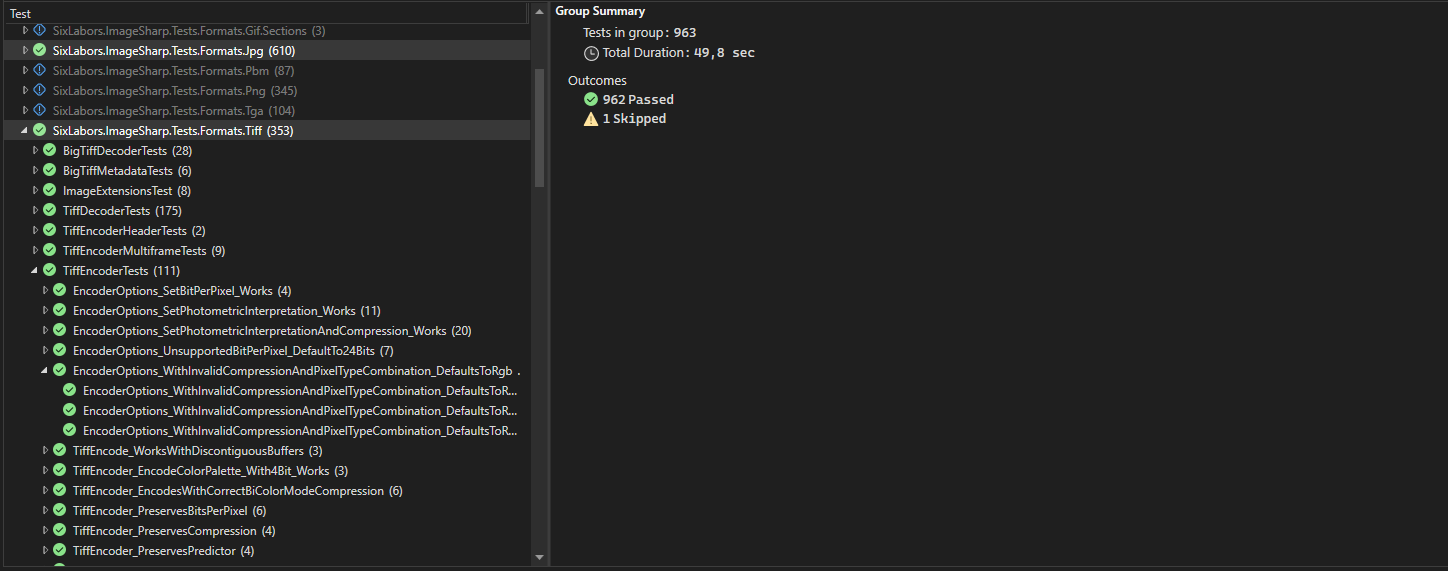
Task: Click warning icon next to 1 Skipped
Action: [591, 118]
